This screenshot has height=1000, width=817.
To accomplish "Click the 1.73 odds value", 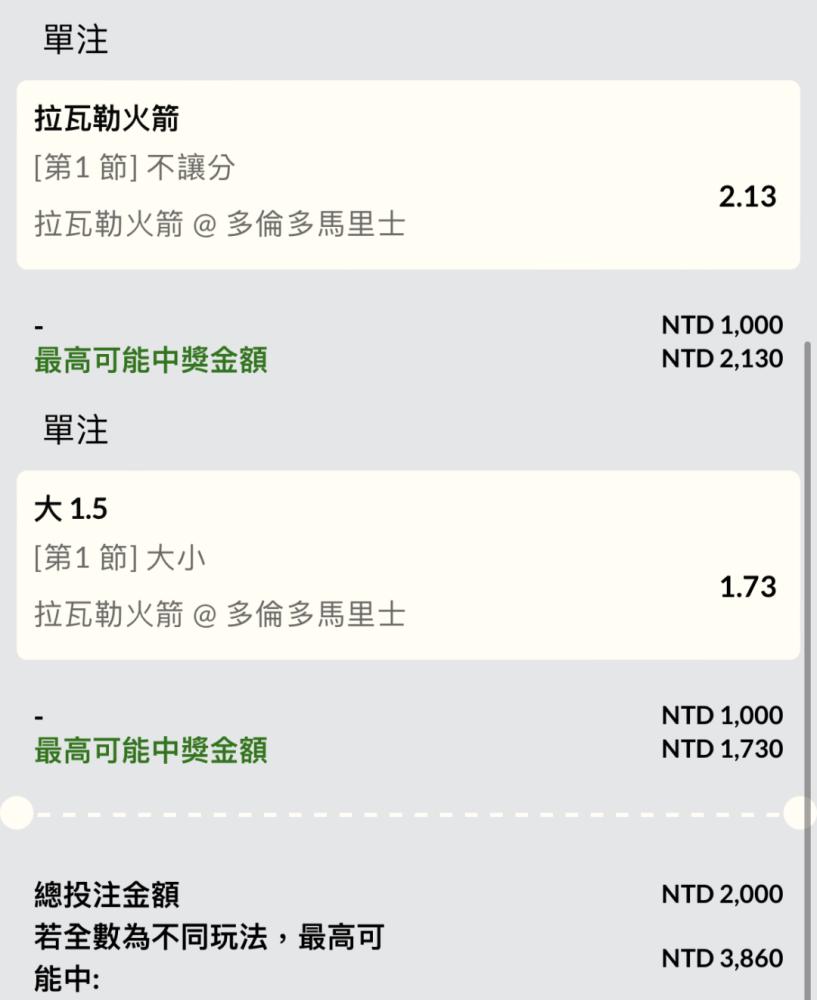I will click(x=747, y=587).
